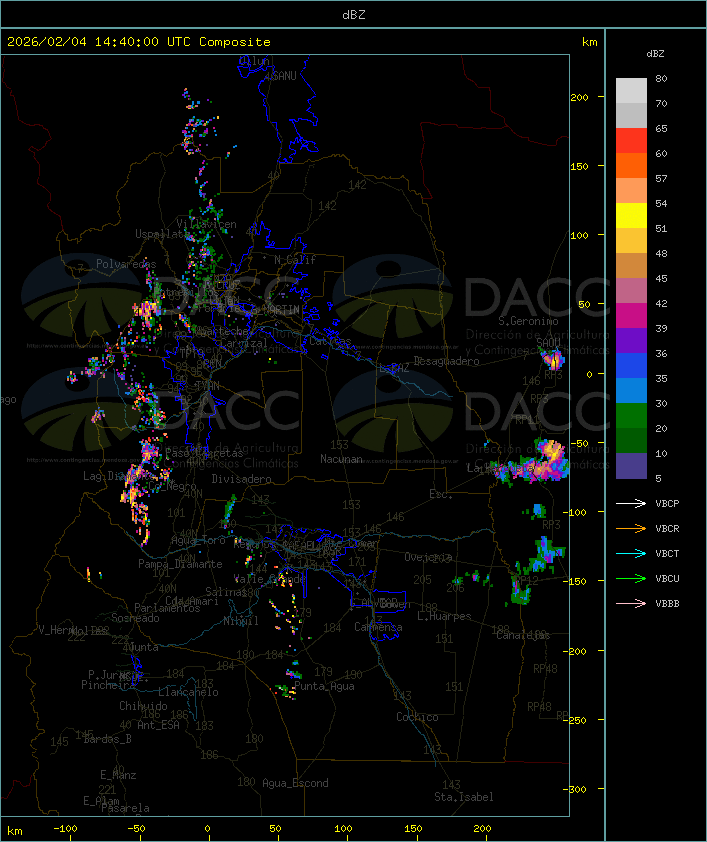Click the Divisadero place label
The width and height of the screenshot is (707, 842).
[x=241, y=478]
